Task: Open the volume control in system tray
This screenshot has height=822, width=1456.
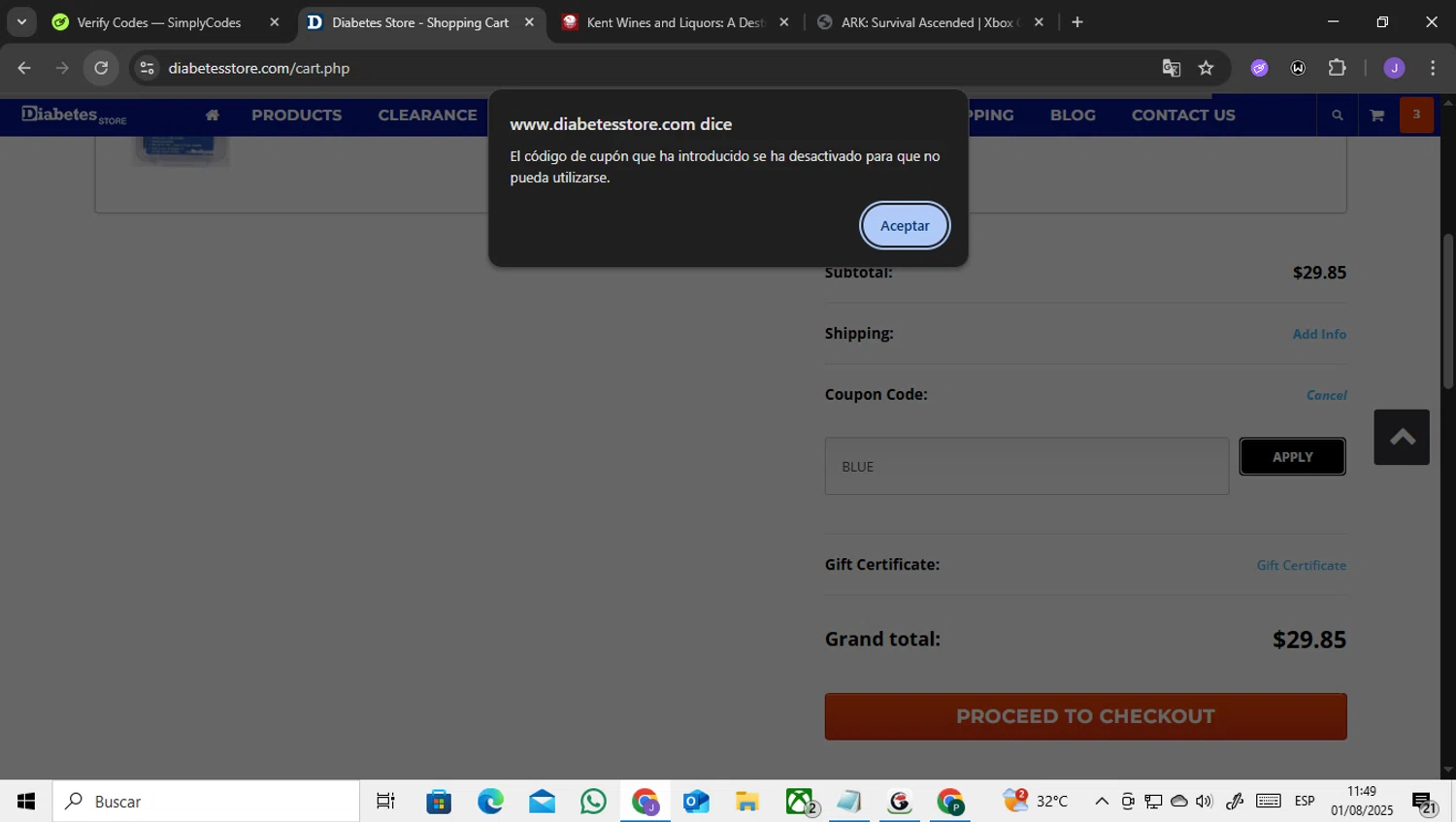Action: [1205, 802]
